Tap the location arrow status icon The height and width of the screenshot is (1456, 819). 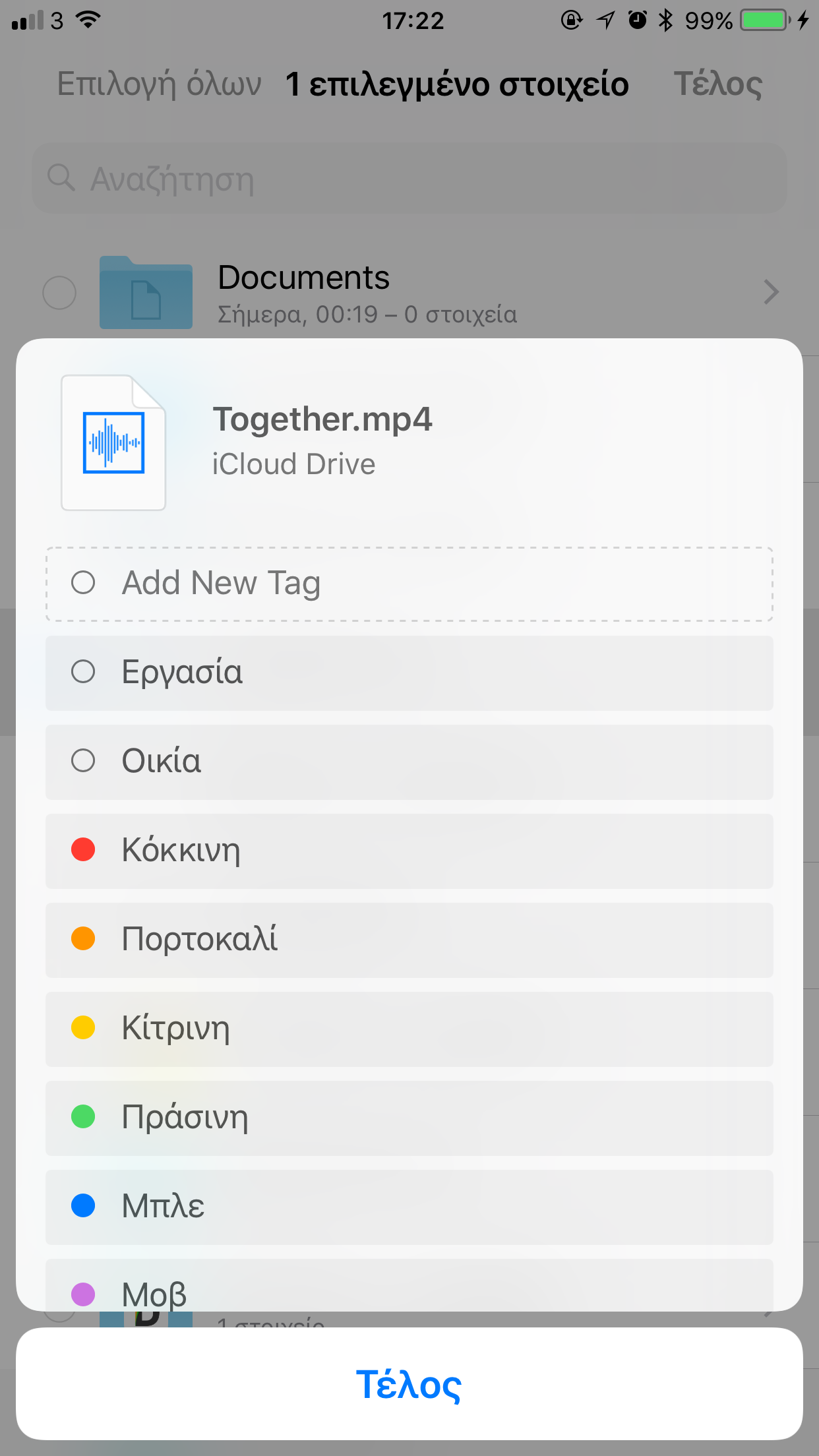[x=605, y=20]
